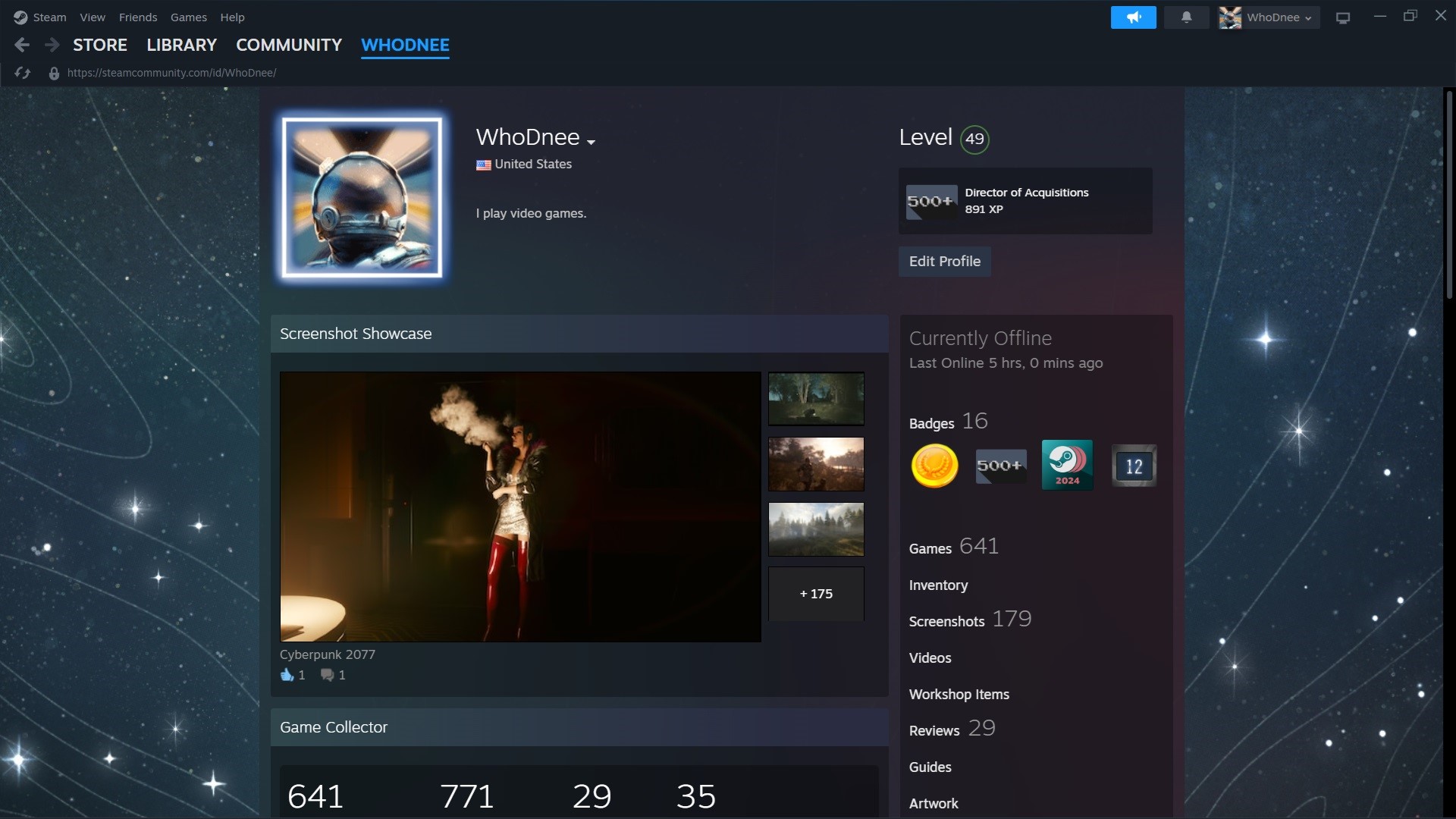Open the Screenshots 179 link
The width and height of the screenshot is (1456, 819).
coord(970,620)
